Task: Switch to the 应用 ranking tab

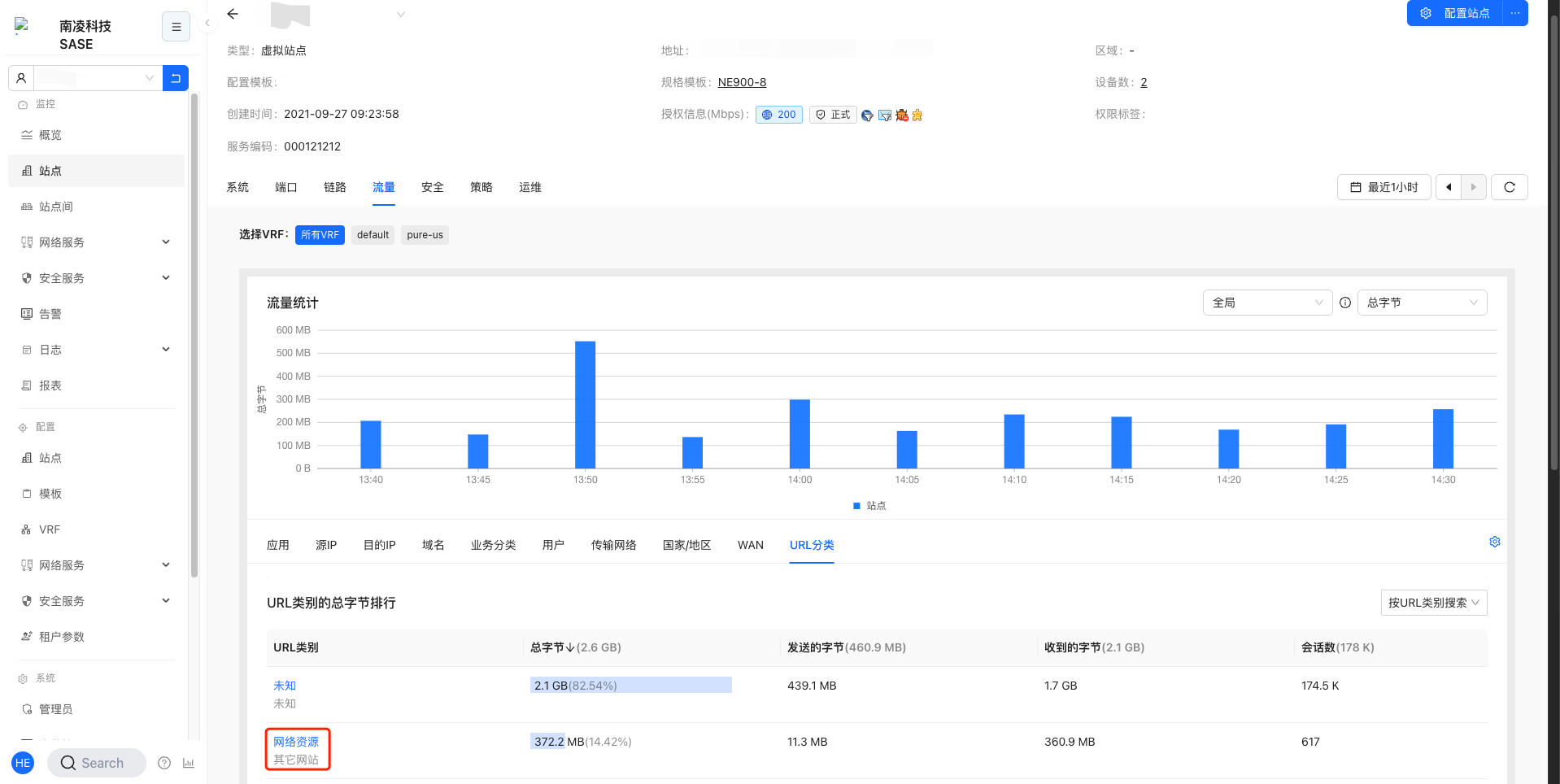Action: coord(278,545)
